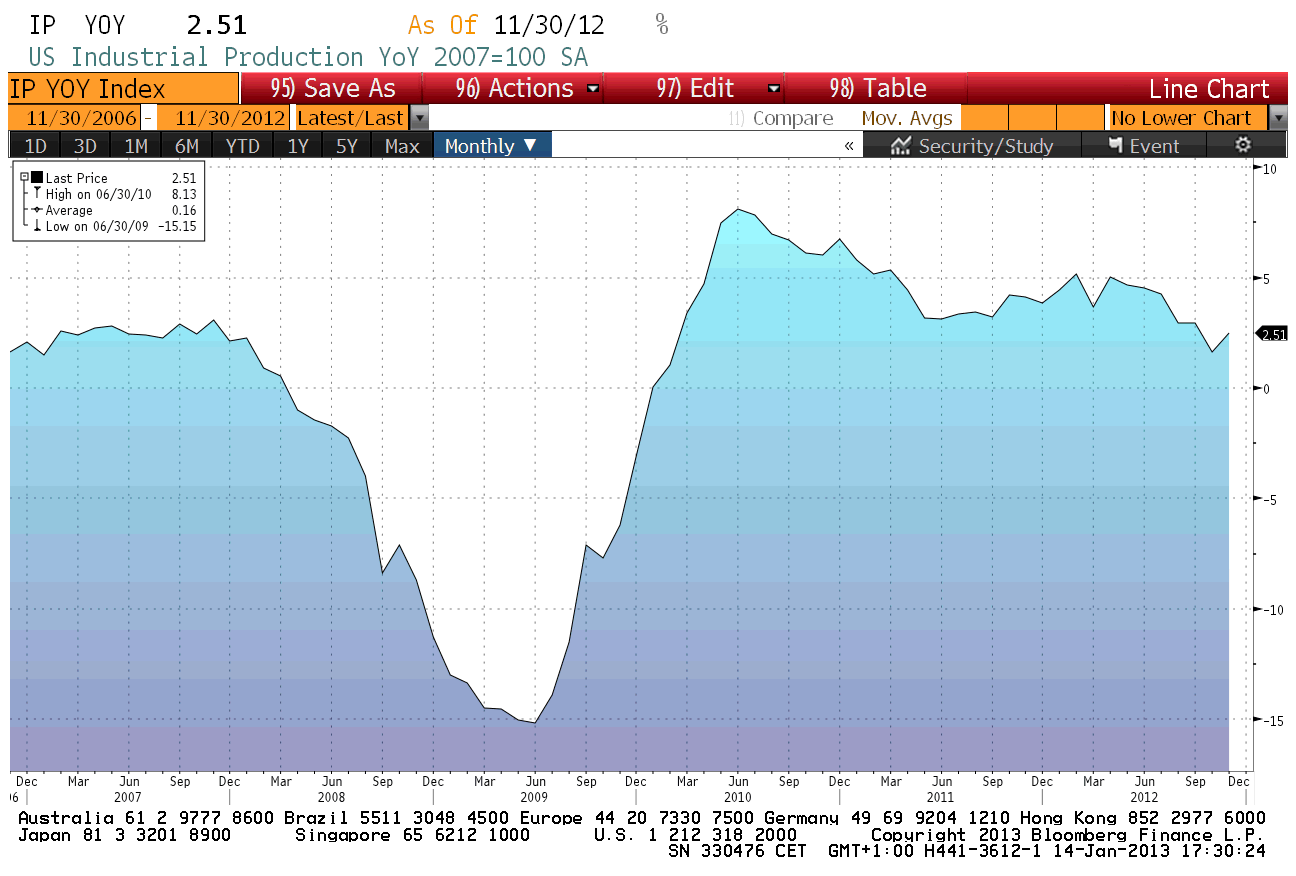Click the Last Price black square marker in legend
Viewport: 1296px width, 876px height.
coord(38,177)
